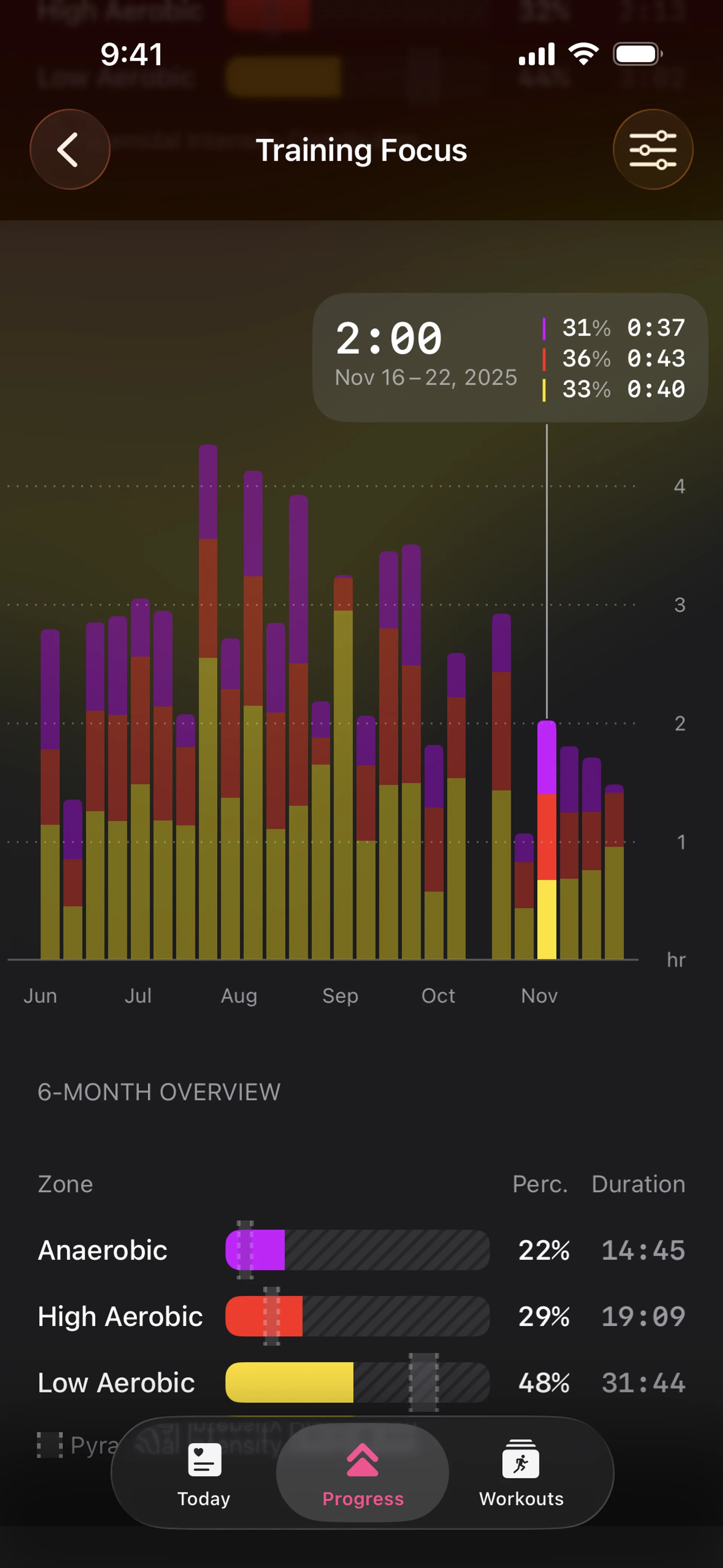Tap the cellular signal bars icon

[x=537, y=54]
